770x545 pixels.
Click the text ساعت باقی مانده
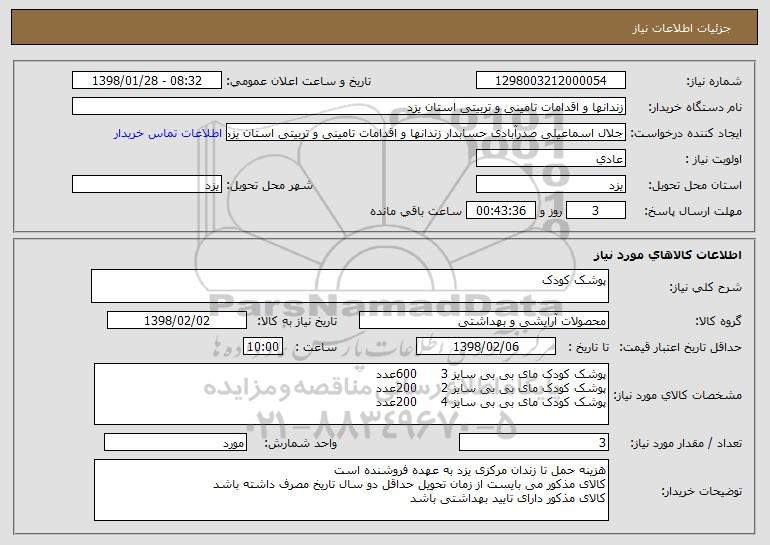point(416,211)
